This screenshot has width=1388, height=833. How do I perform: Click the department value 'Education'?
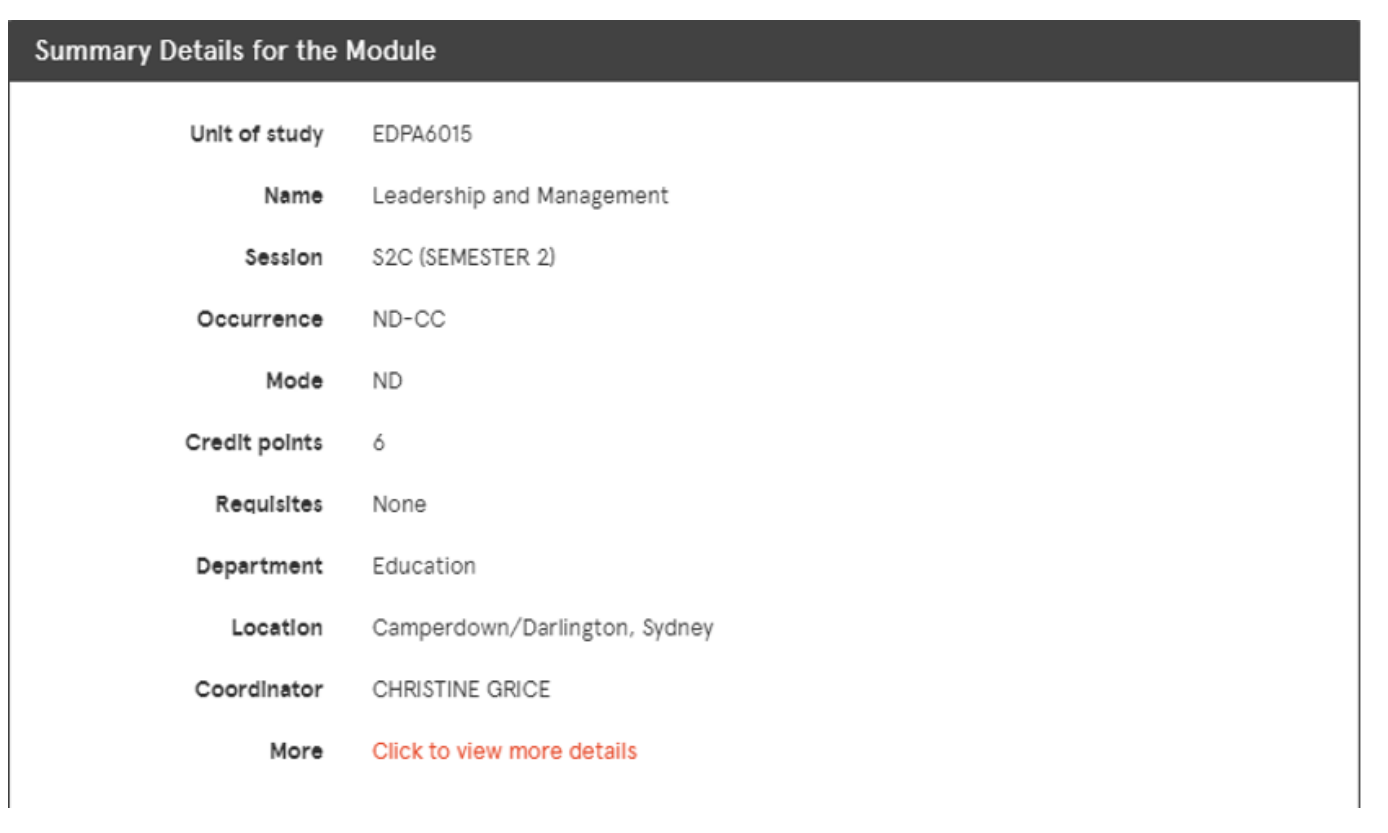coord(424,566)
